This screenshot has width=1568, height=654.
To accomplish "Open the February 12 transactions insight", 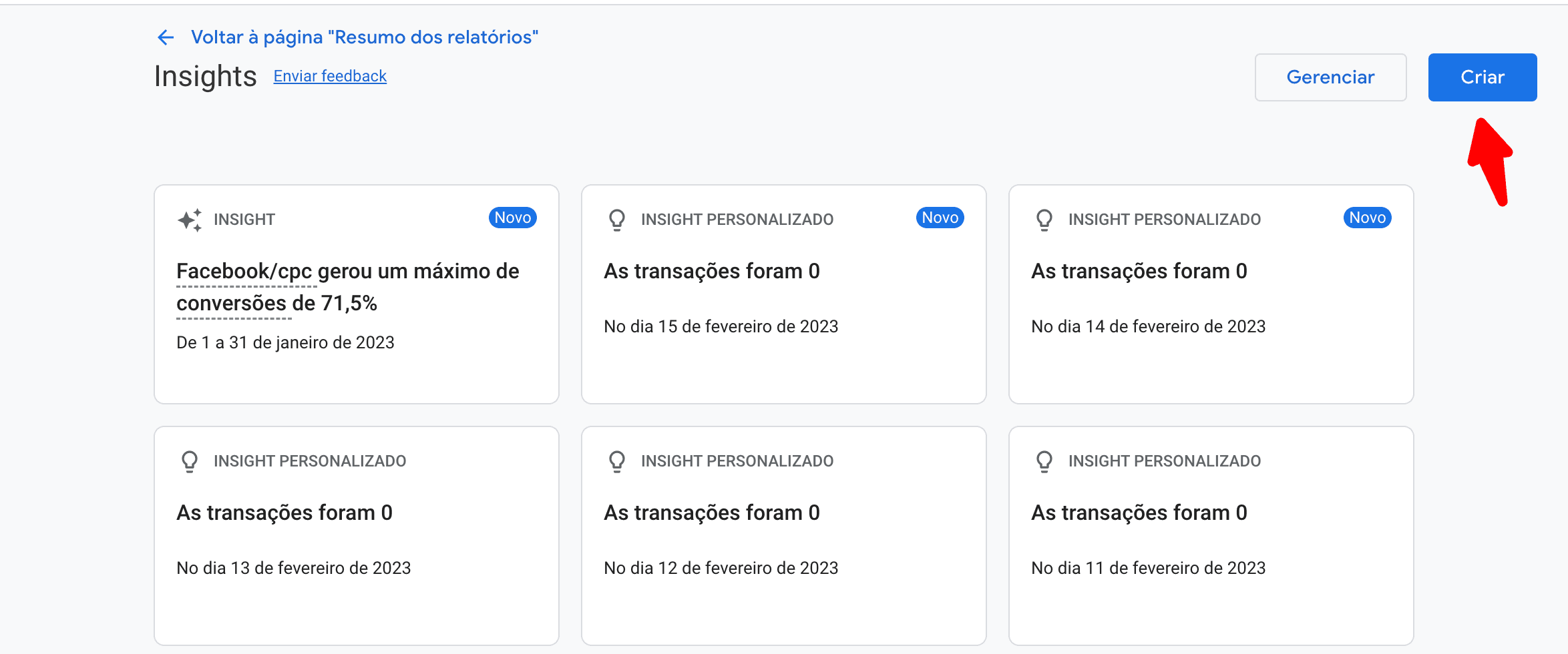I will [x=784, y=534].
